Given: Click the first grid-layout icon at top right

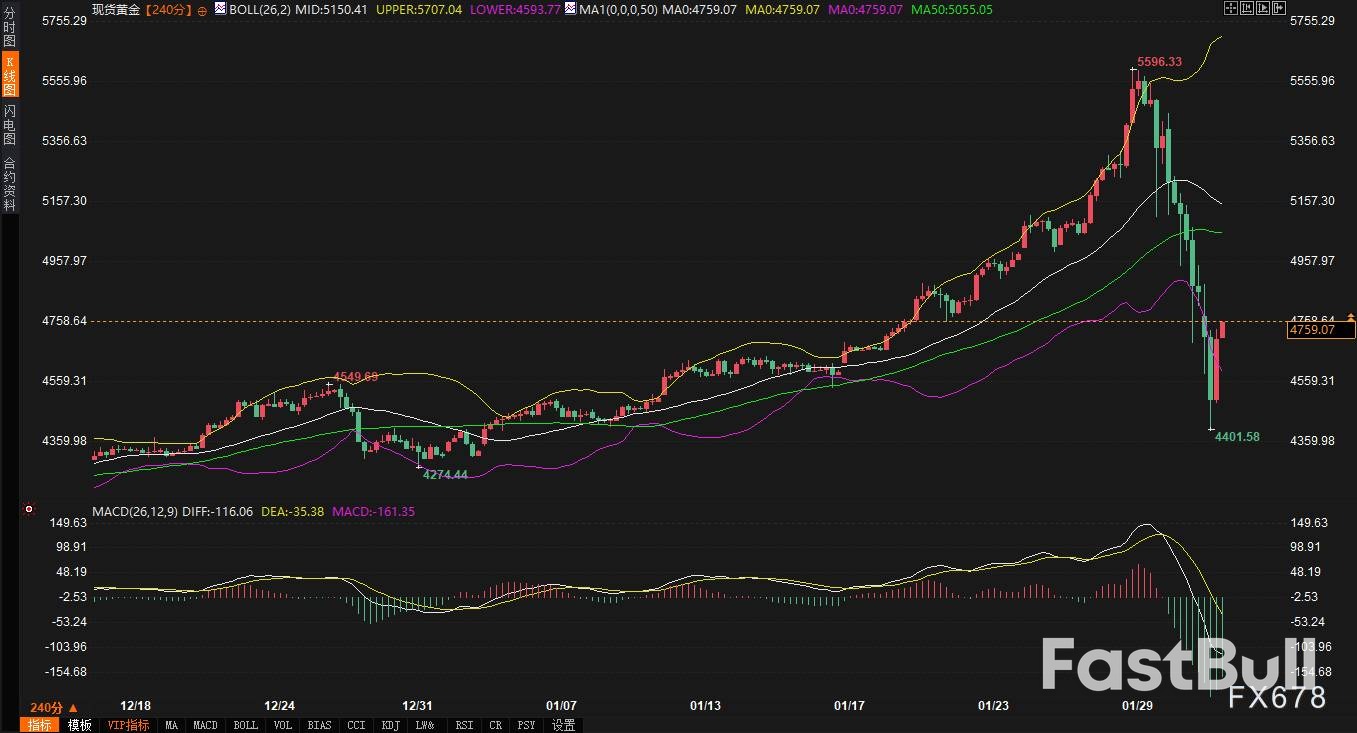Looking at the screenshot, I should 1231,8.
